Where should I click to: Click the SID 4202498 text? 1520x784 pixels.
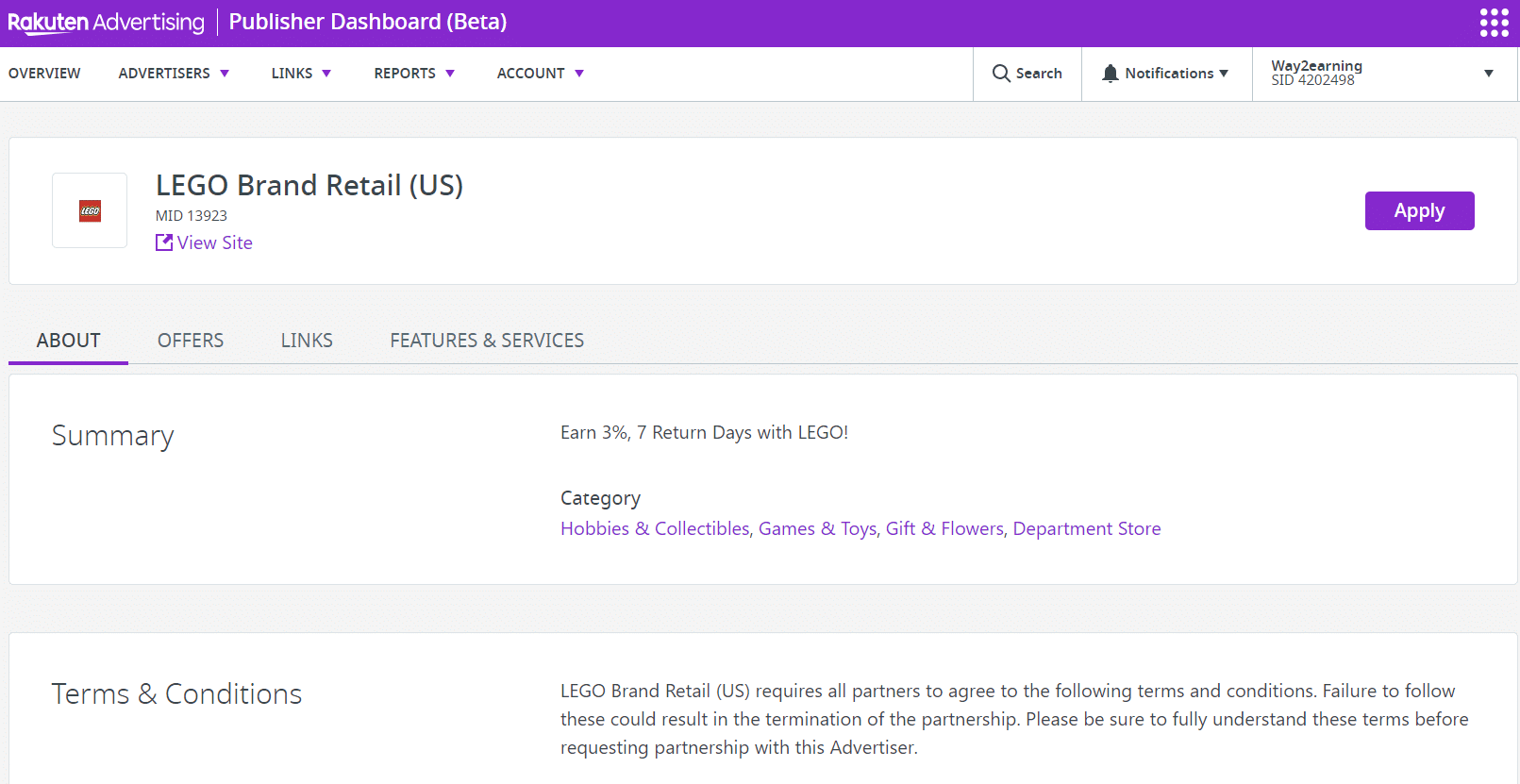click(1312, 80)
